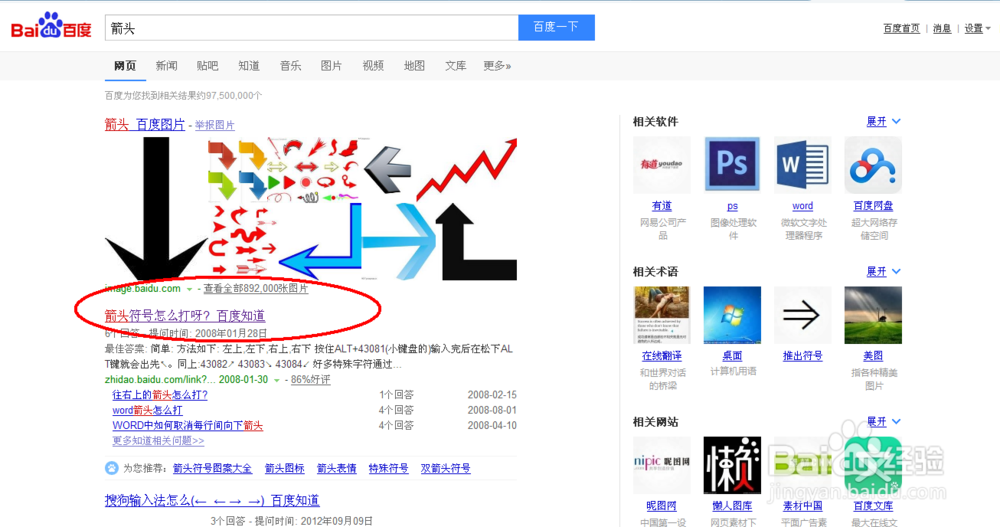Click the 百度文库 text link

click(x=873, y=506)
